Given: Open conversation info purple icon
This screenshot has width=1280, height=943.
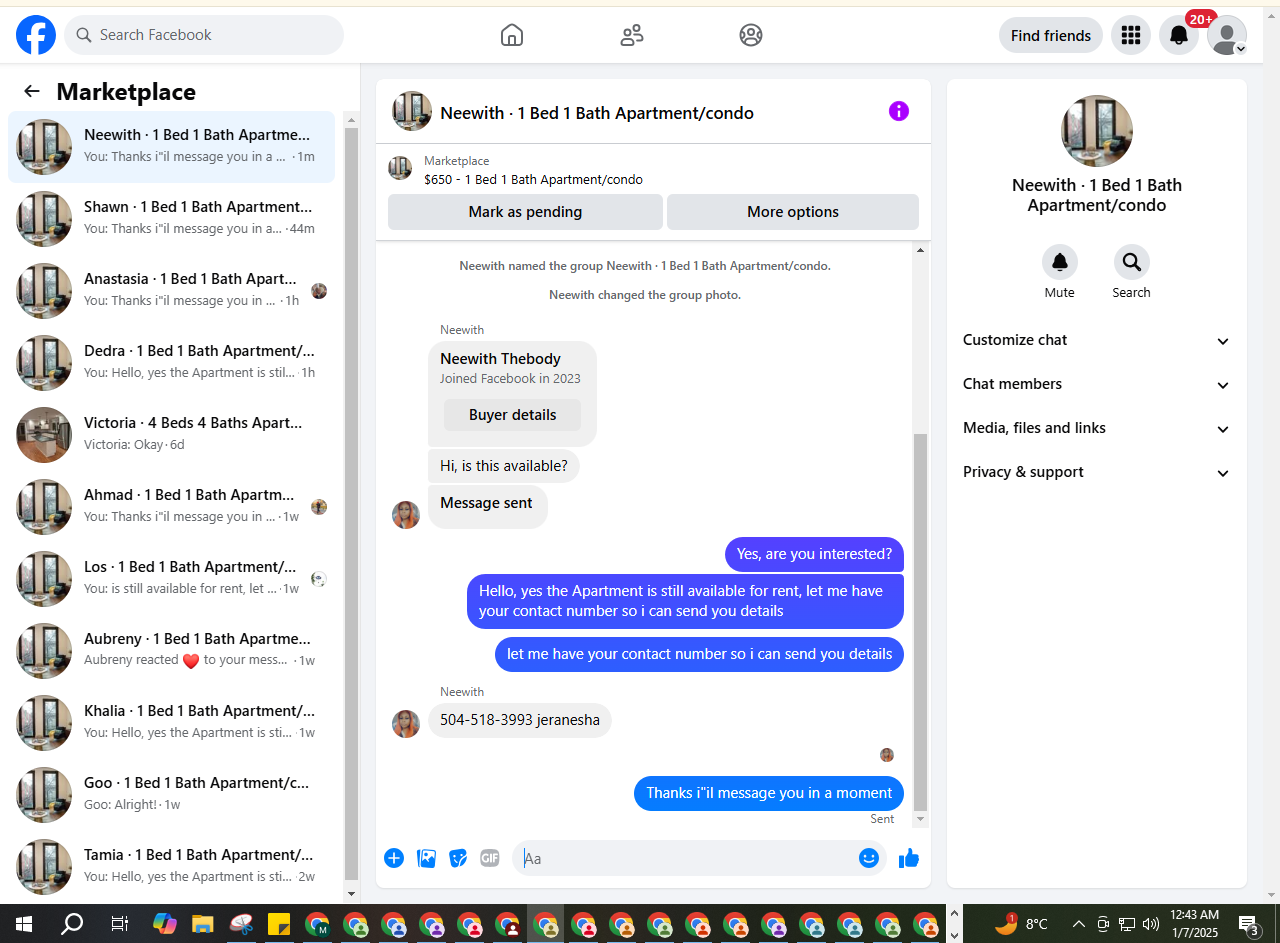Looking at the screenshot, I should (899, 111).
